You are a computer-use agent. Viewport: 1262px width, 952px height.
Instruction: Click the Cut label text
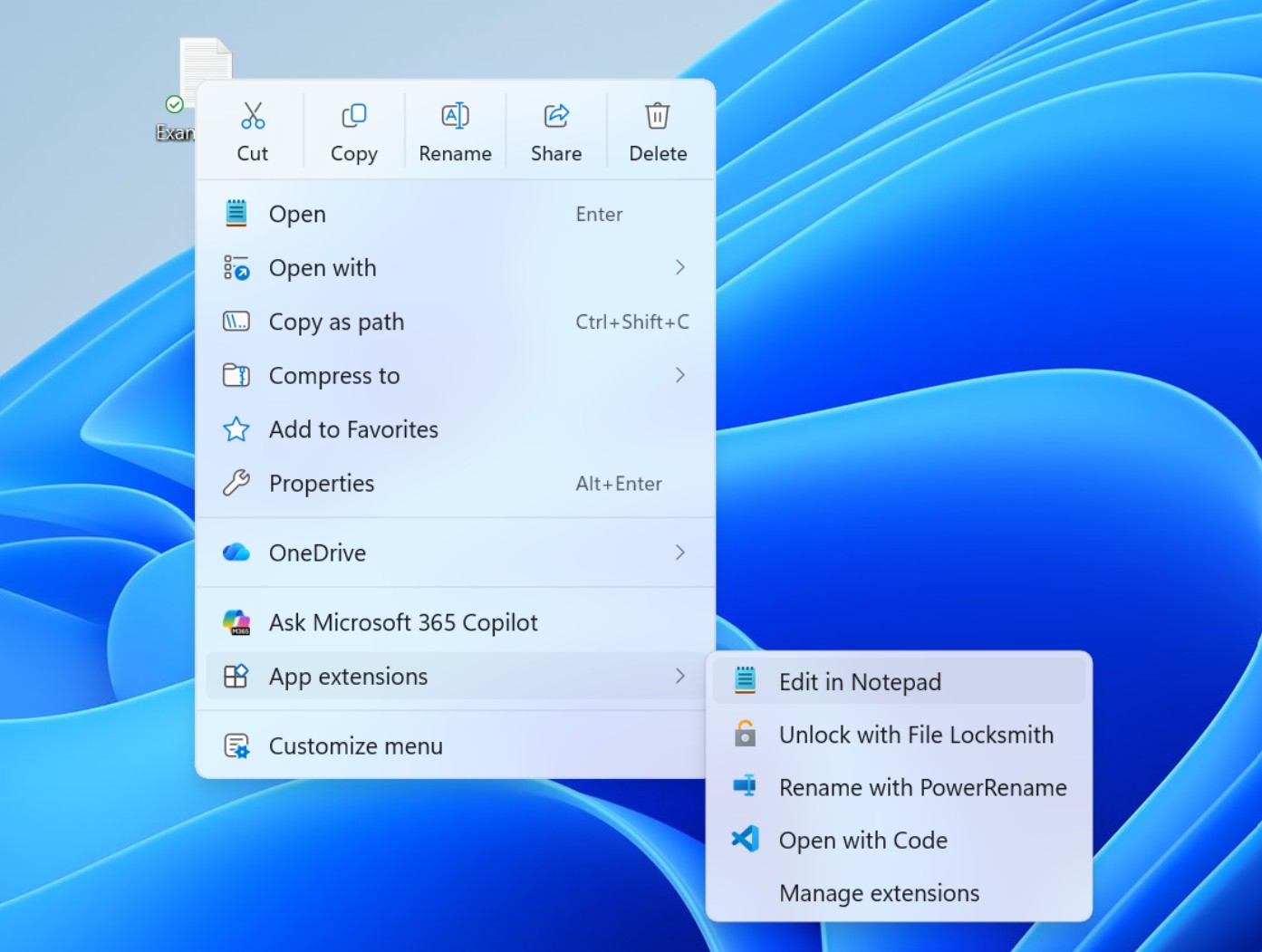tap(253, 153)
